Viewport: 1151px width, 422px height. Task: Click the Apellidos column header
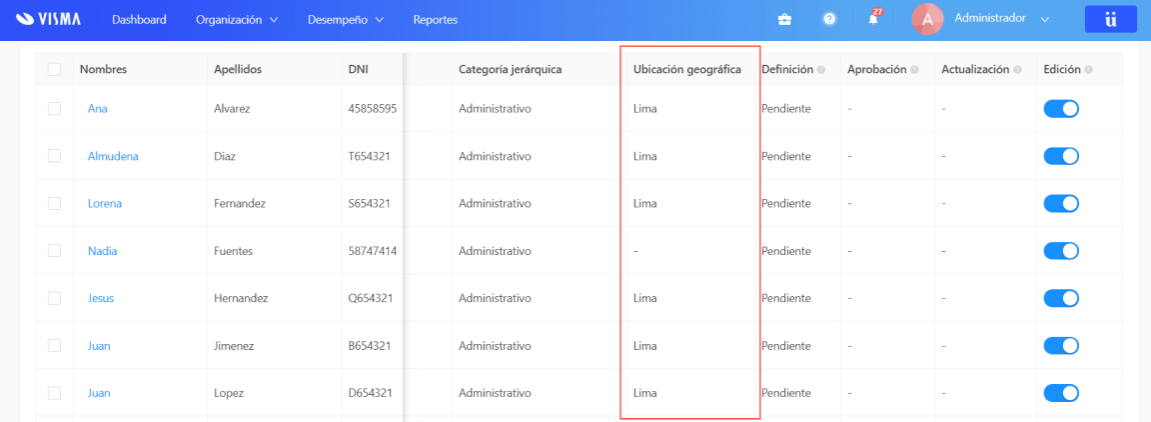238,70
